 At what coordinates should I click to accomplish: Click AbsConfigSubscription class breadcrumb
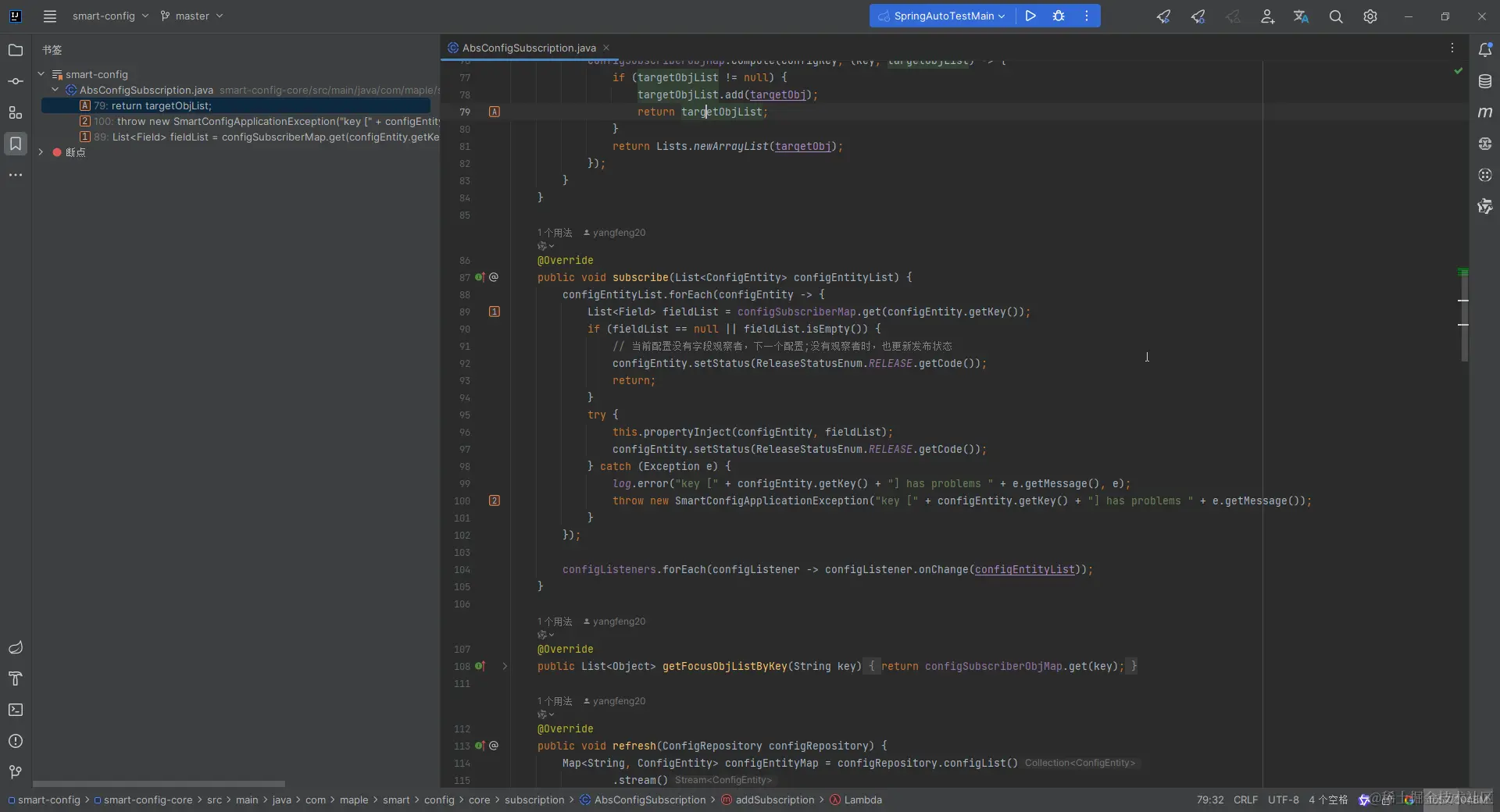[643, 800]
